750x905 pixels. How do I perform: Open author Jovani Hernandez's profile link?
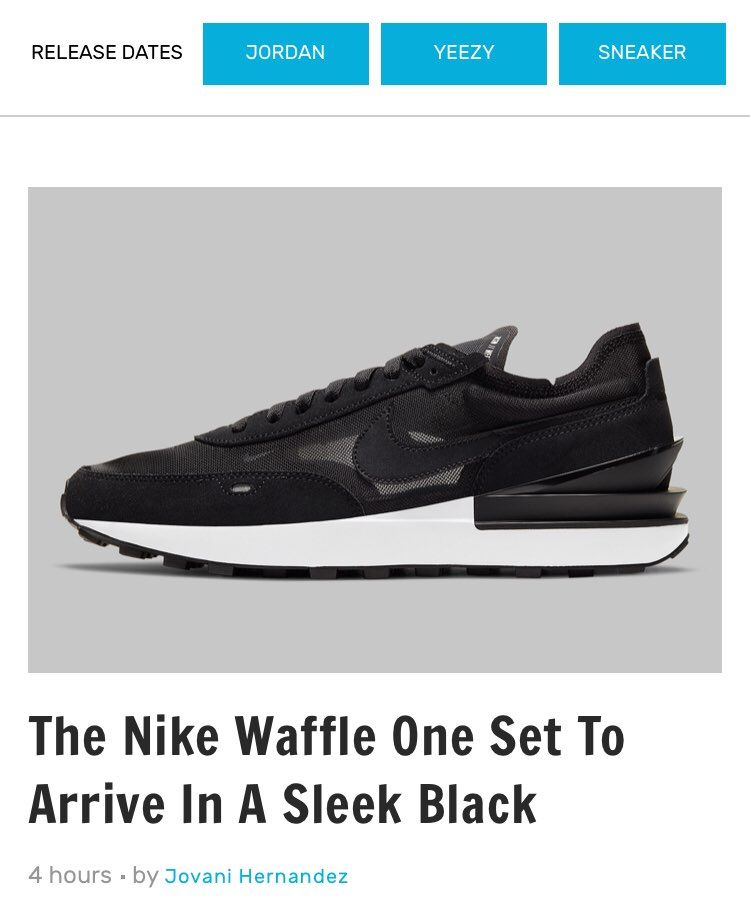[x=256, y=876]
